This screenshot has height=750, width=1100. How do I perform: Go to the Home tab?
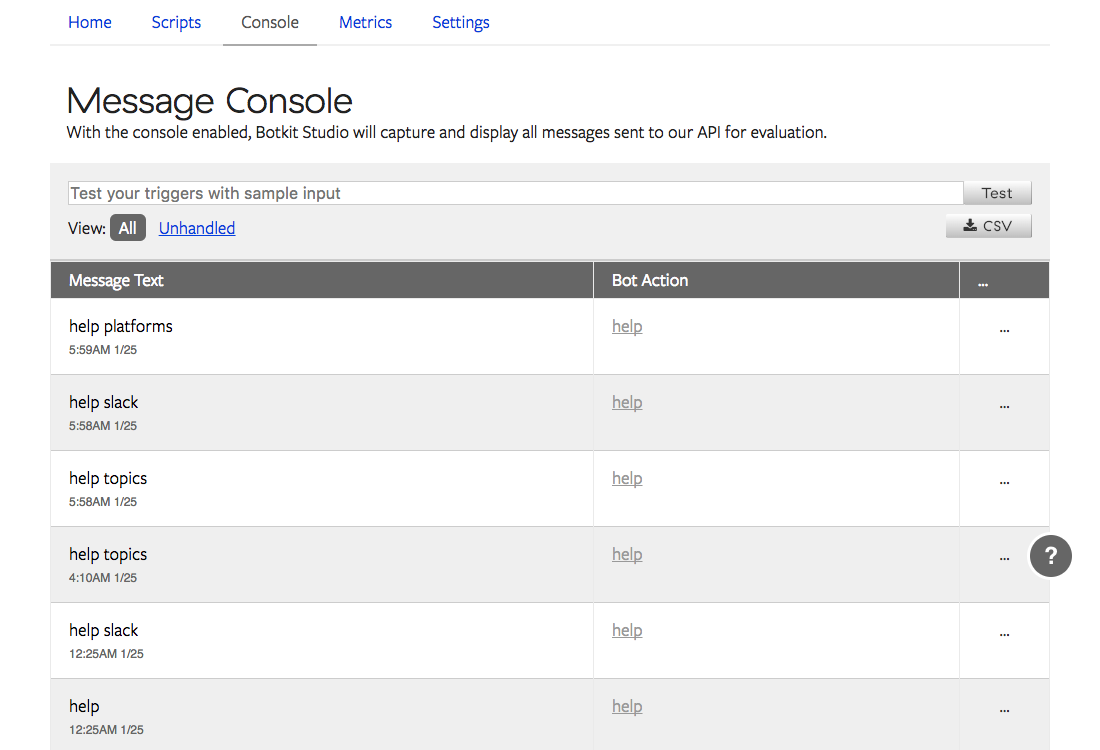click(x=90, y=22)
